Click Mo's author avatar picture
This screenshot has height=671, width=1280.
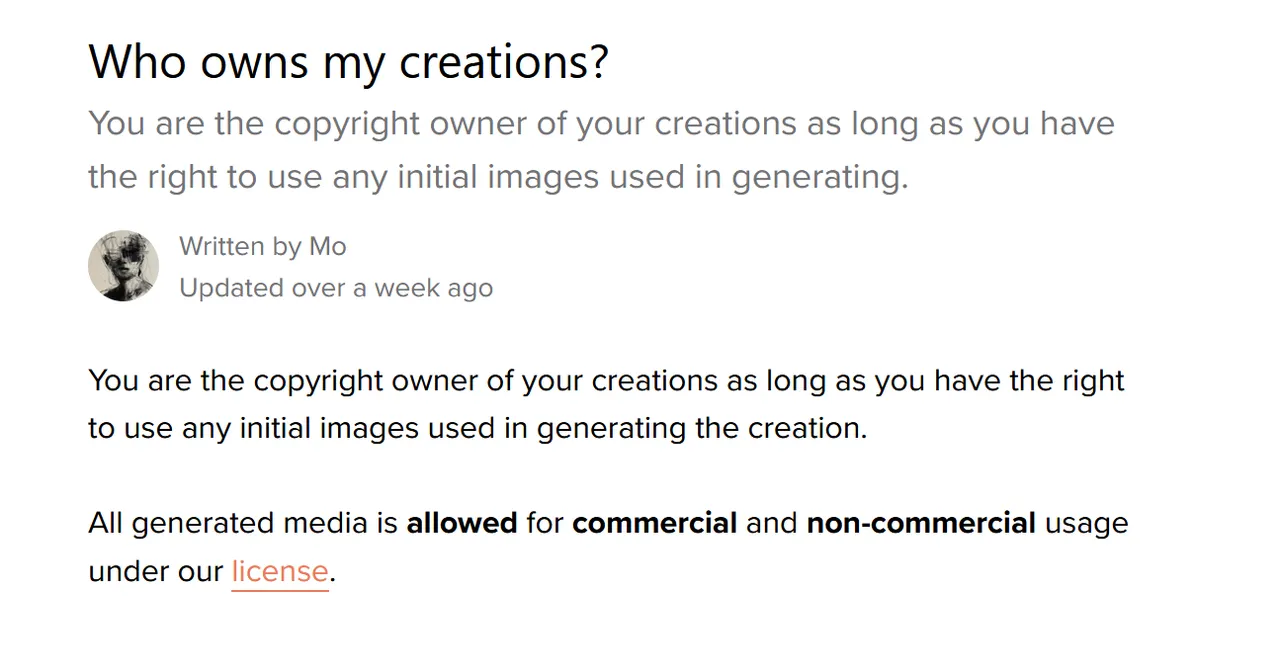[x=123, y=266]
